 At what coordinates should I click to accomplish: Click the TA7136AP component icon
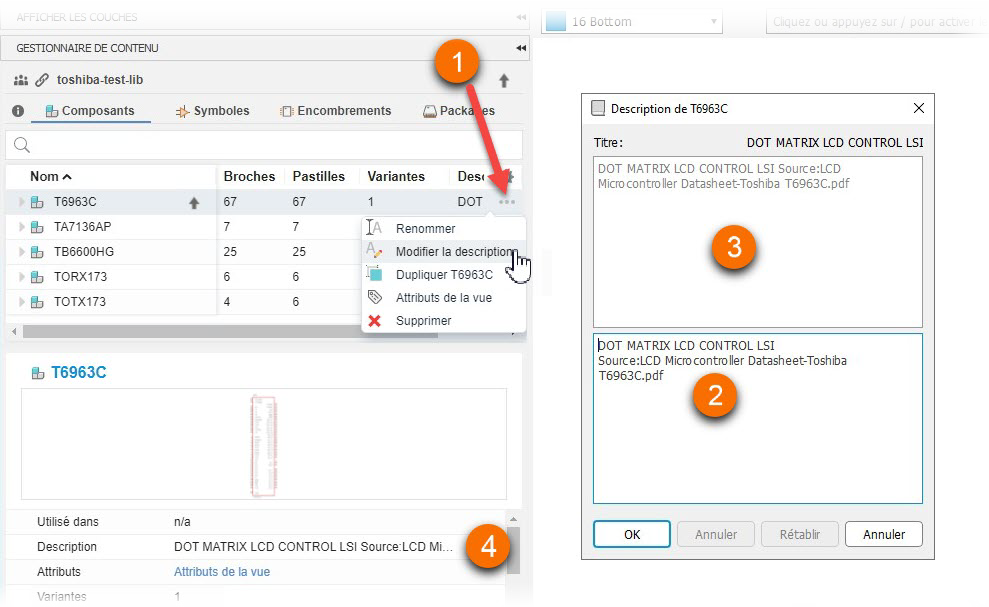point(37,227)
